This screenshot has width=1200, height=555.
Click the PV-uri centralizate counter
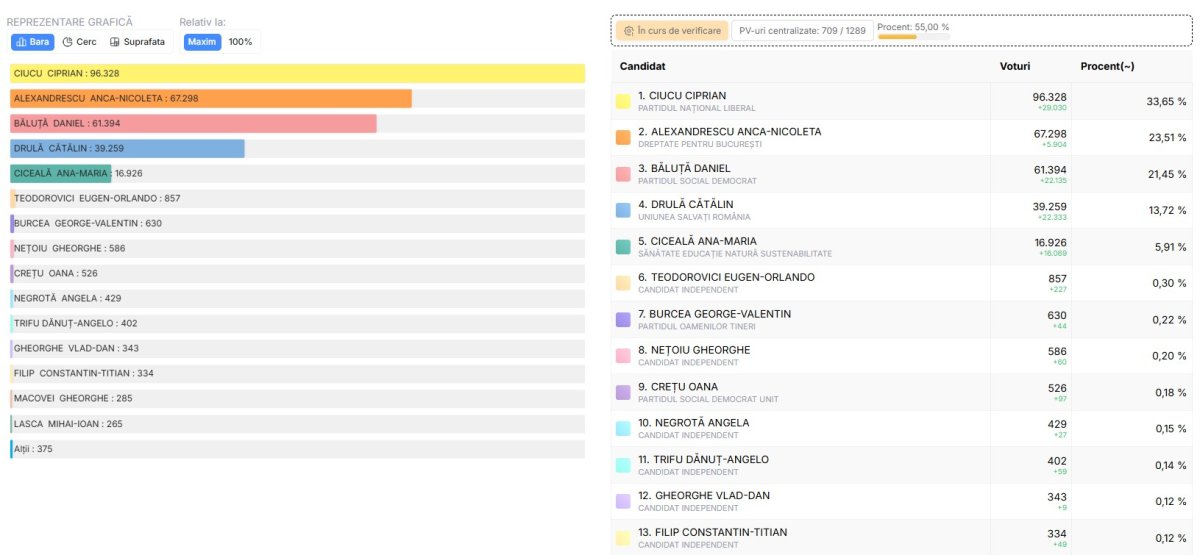(801, 31)
